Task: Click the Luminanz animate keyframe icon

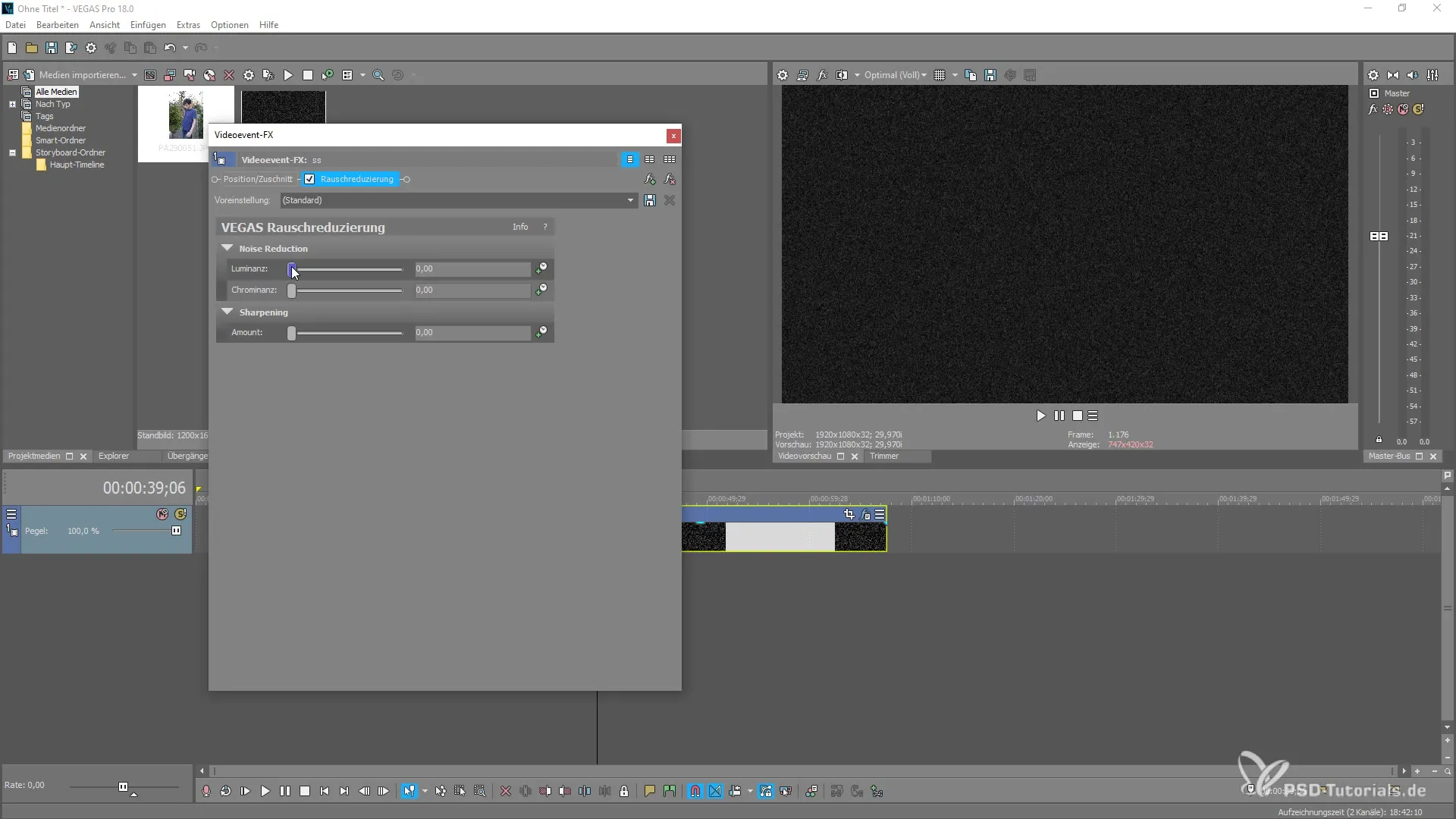Action: (541, 268)
